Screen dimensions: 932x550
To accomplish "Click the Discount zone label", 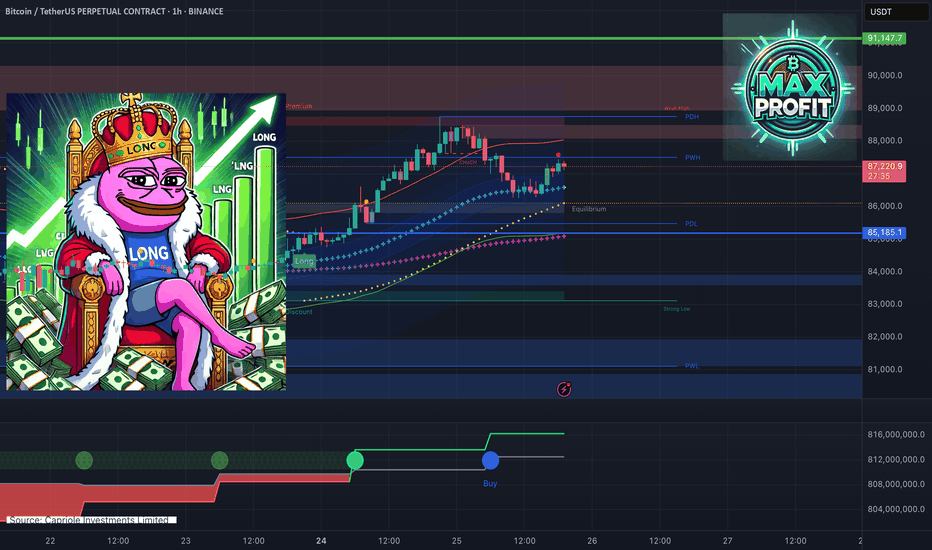I will coord(299,312).
